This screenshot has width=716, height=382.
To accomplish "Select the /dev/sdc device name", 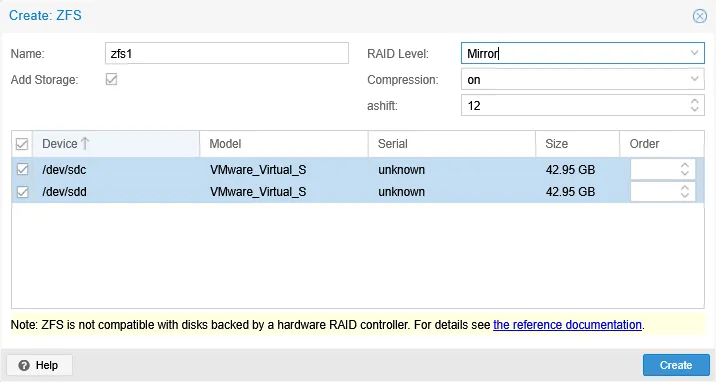I will (64, 170).
